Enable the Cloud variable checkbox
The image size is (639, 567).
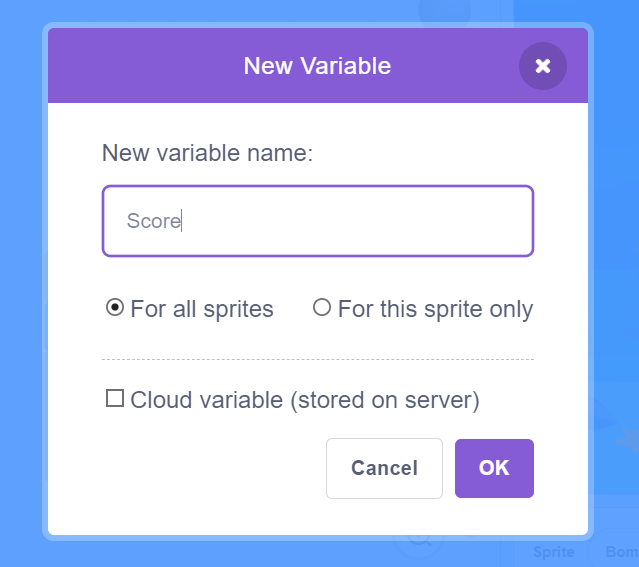tap(115, 398)
